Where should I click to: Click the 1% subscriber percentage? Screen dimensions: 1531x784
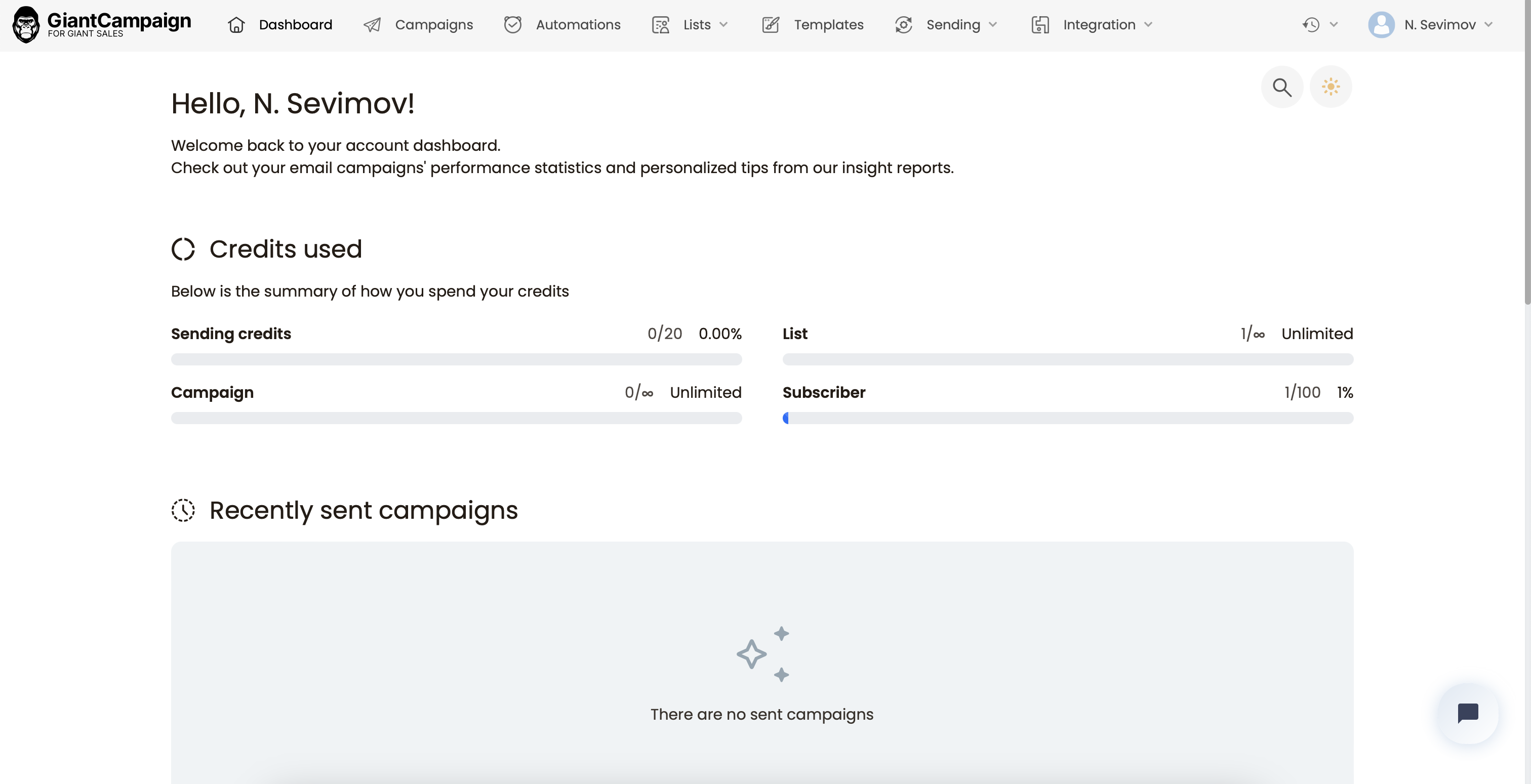1345,393
